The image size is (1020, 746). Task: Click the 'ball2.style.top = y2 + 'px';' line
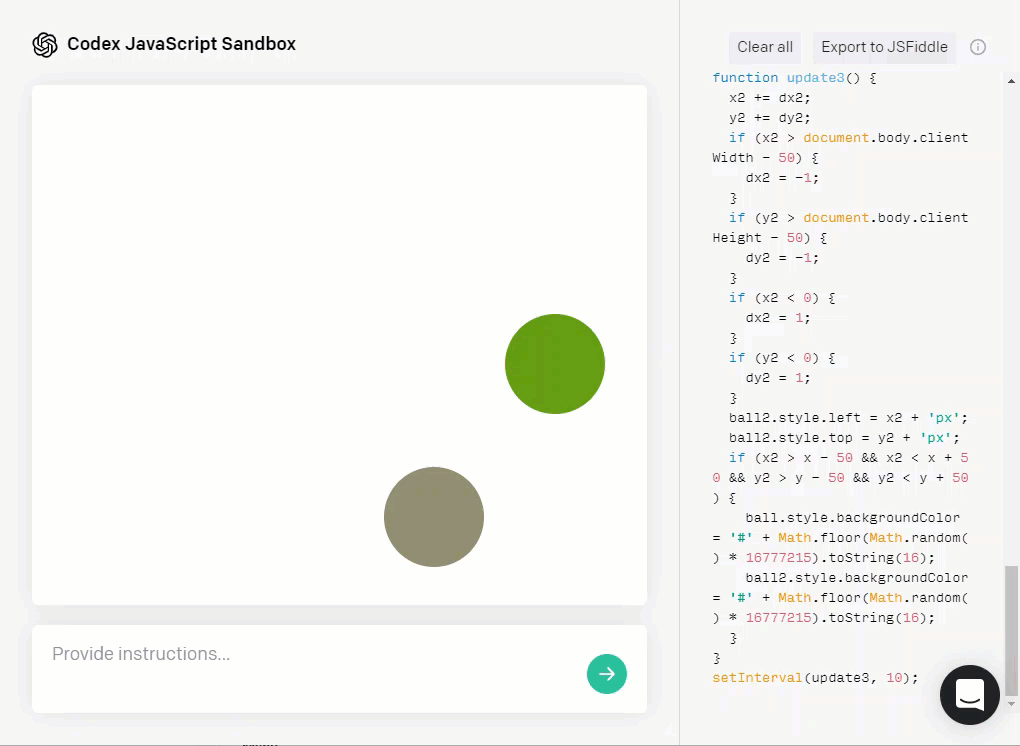(x=844, y=438)
